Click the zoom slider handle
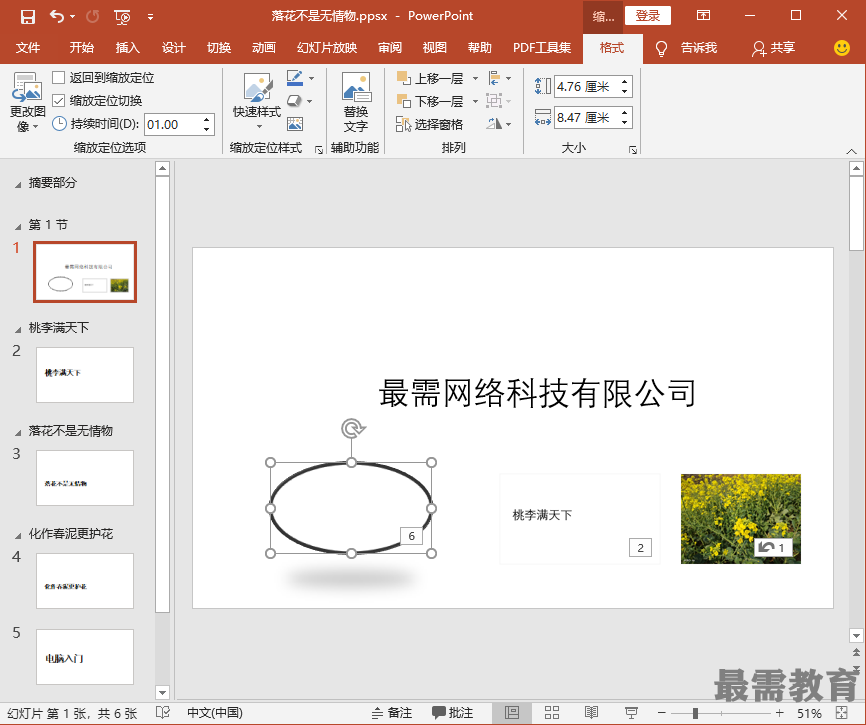This screenshot has height=725, width=866. (695, 713)
